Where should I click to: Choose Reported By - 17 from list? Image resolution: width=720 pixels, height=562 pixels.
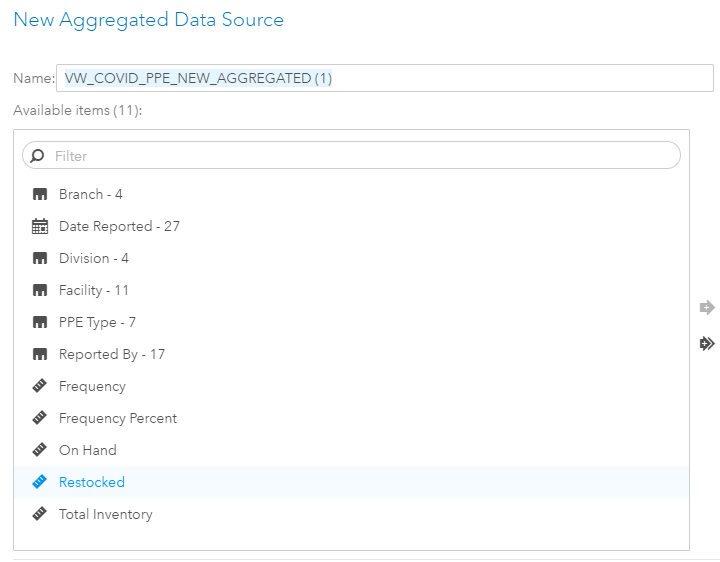tap(112, 354)
